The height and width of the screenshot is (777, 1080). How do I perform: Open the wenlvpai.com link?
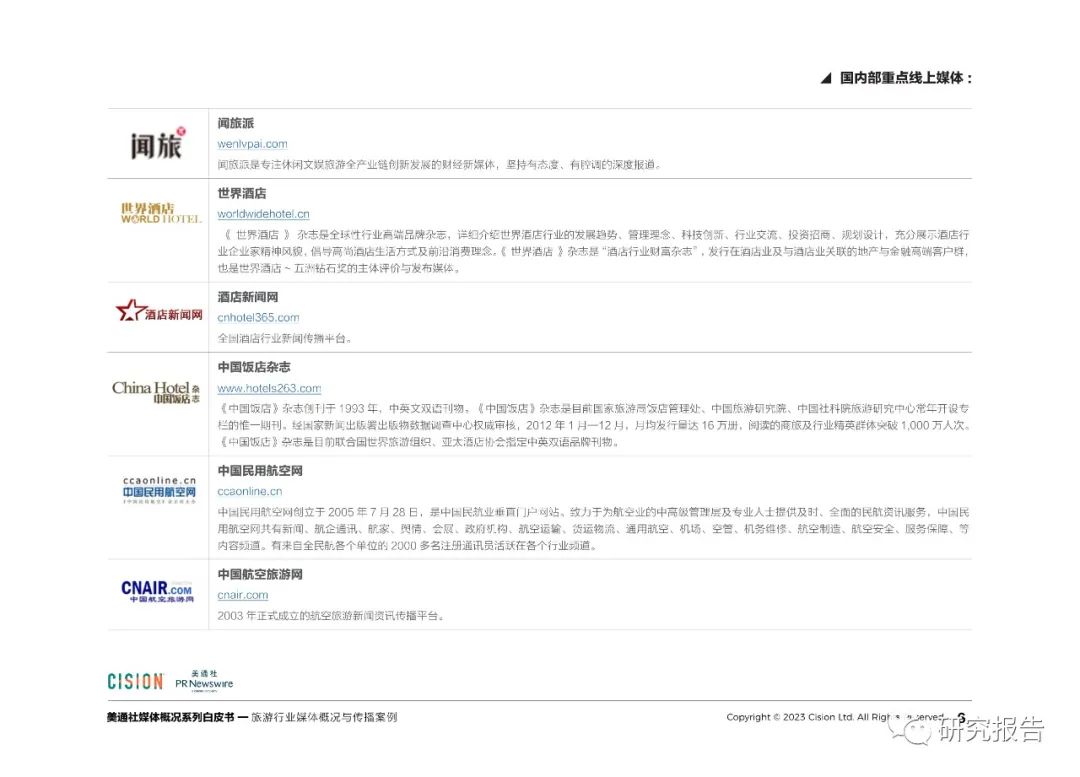pos(252,144)
